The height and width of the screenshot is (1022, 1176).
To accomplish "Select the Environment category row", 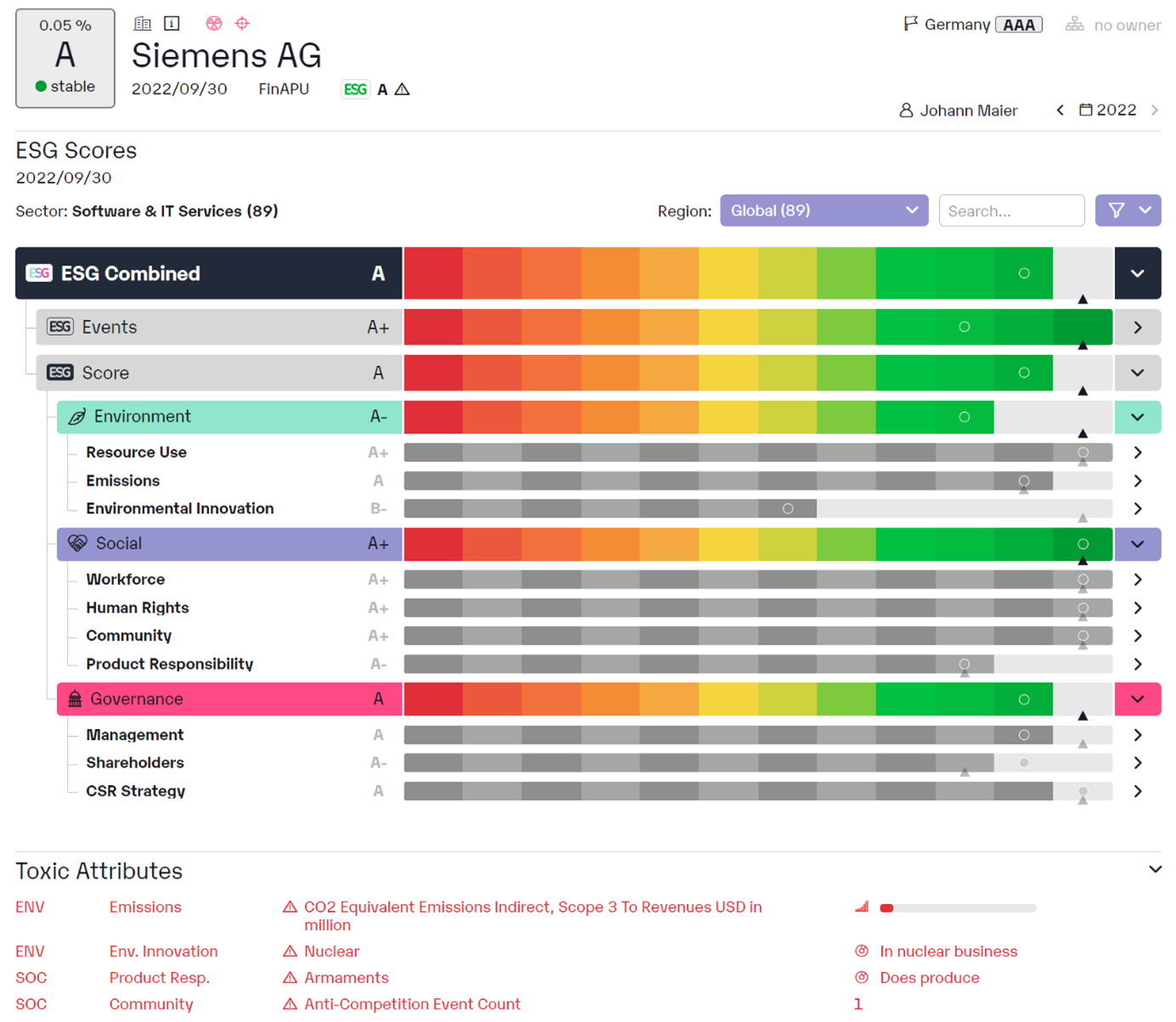I will pos(229,417).
